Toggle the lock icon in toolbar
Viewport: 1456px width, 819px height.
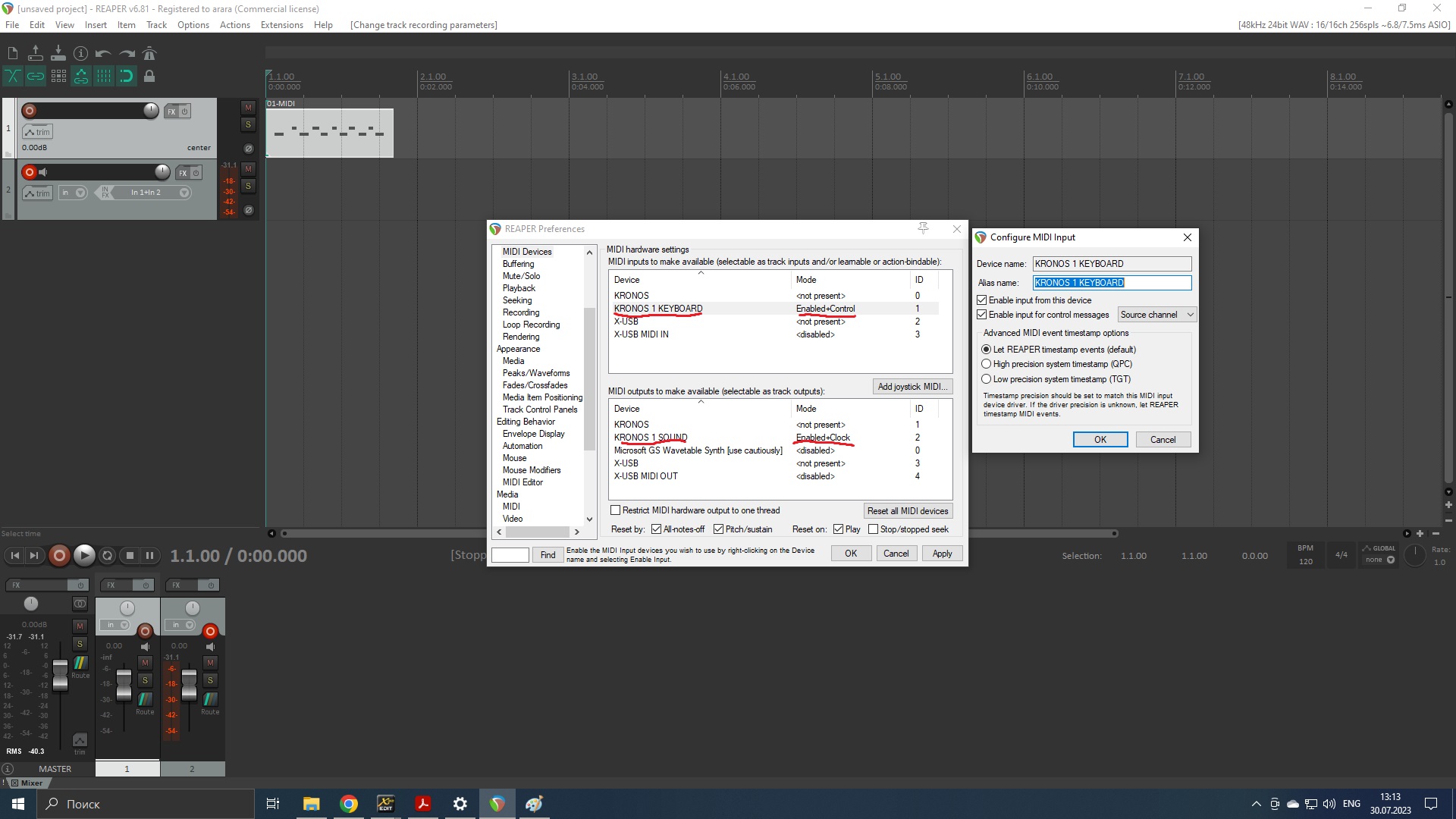pos(149,76)
